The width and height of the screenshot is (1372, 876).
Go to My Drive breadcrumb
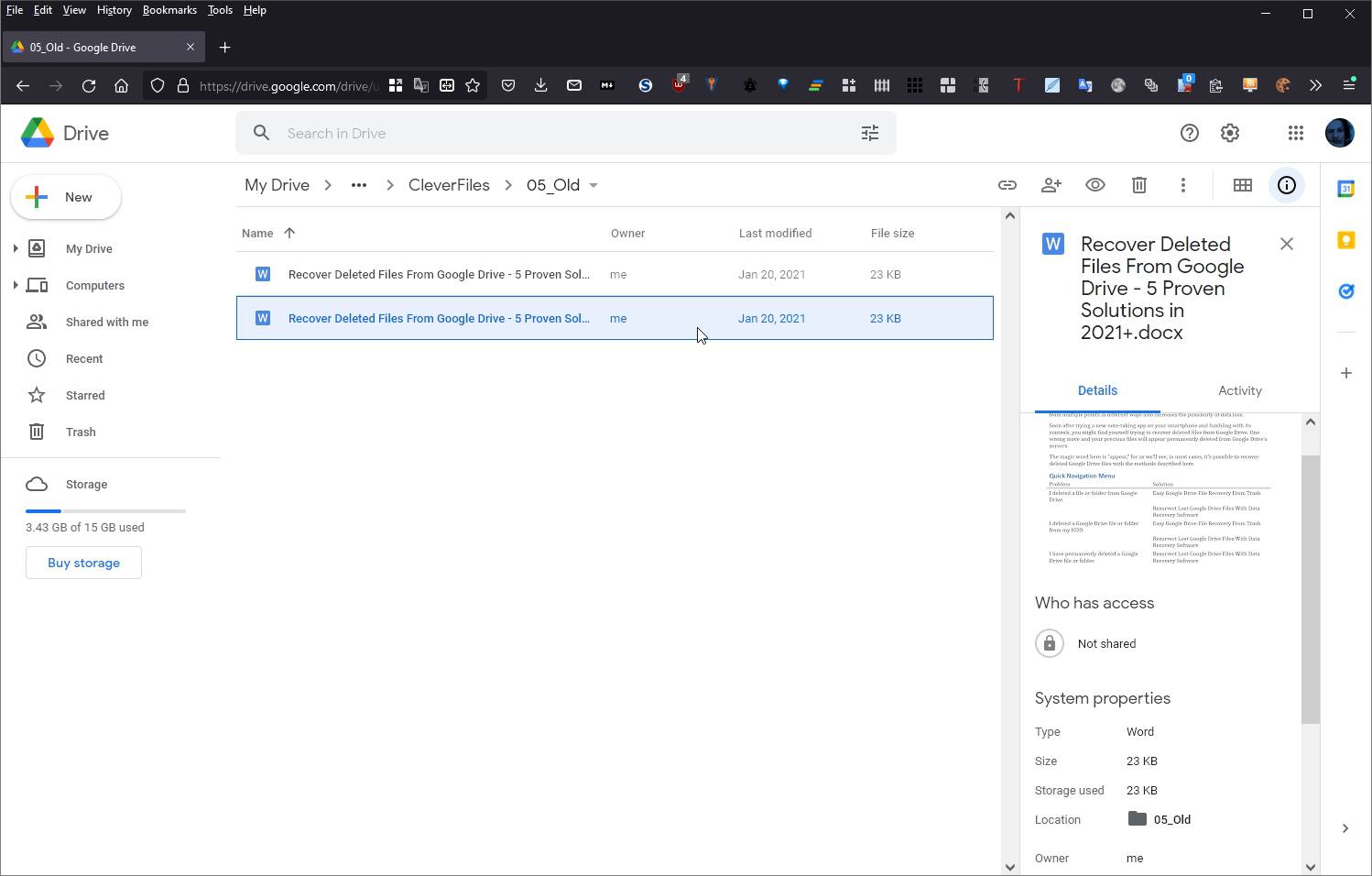[x=277, y=185]
